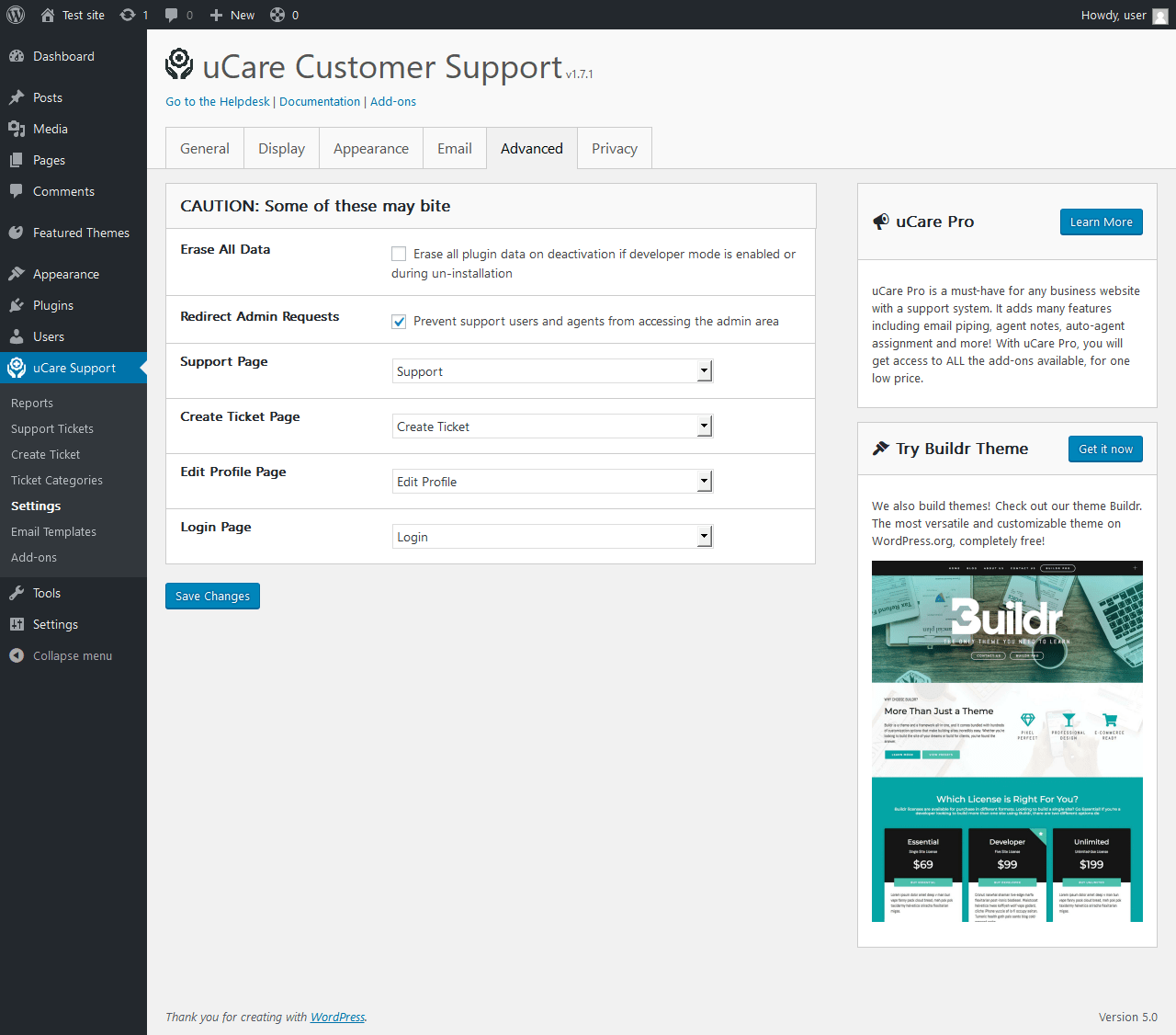This screenshot has width=1176, height=1035.
Task: Click the Media icon in sidebar
Action: [17, 129]
